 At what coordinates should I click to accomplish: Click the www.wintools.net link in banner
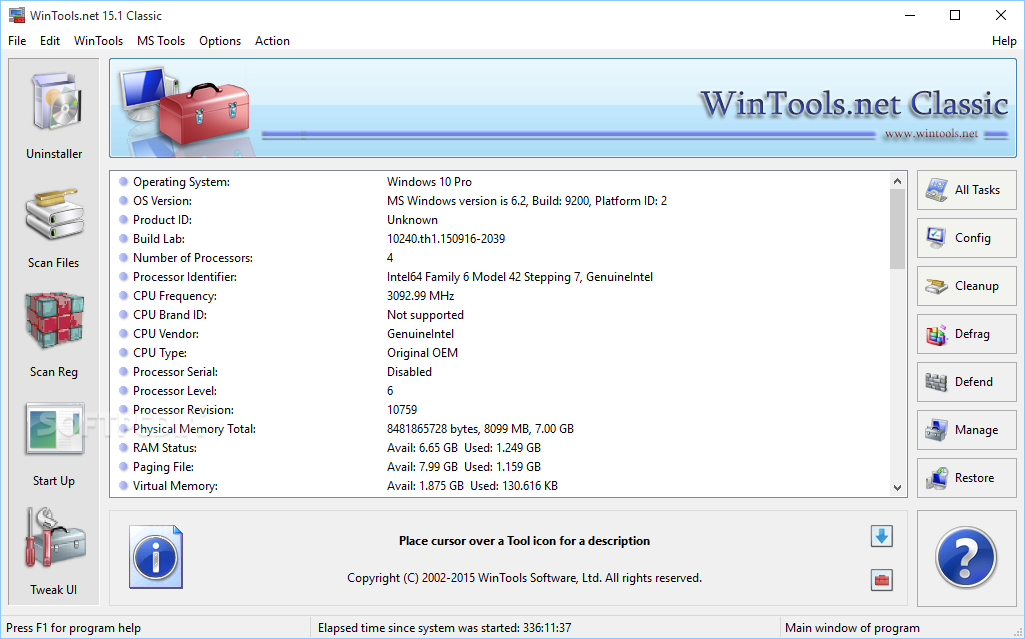[931, 134]
